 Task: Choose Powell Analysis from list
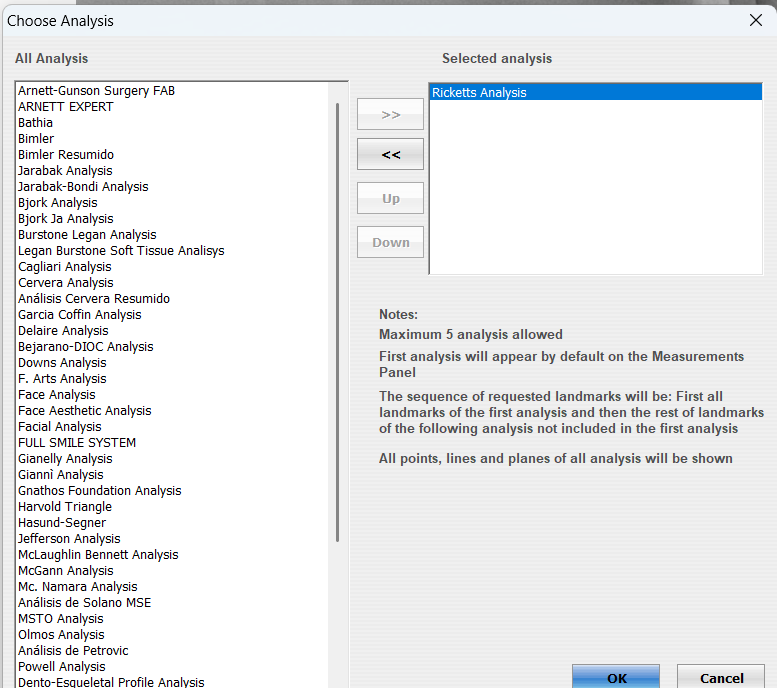[x=62, y=666]
